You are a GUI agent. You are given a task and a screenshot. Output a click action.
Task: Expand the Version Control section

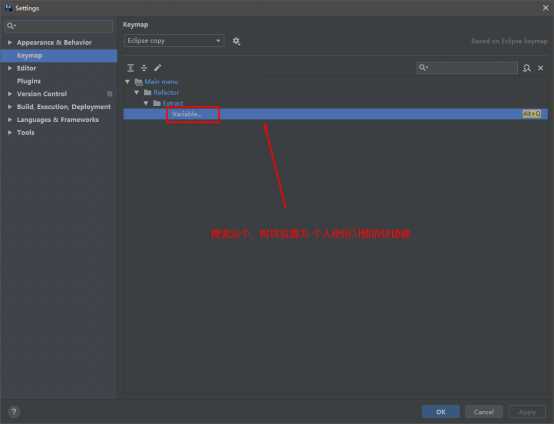(x=10, y=94)
